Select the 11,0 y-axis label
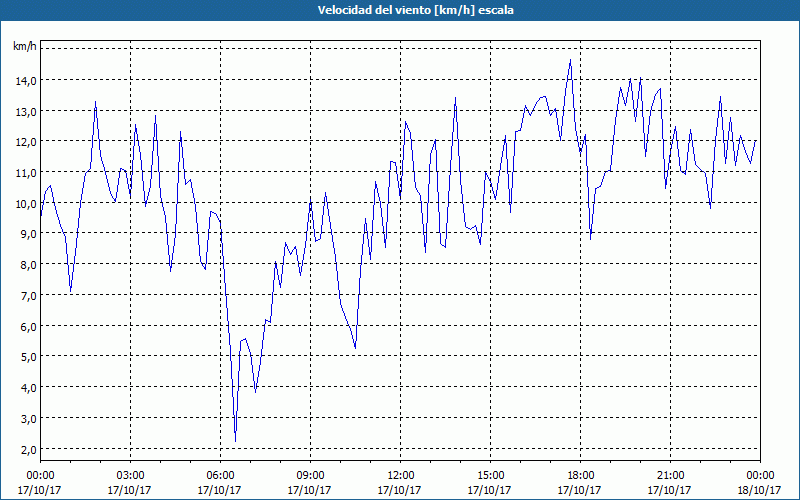The height and width of the screenshot is (500, 800). [26, 172]
